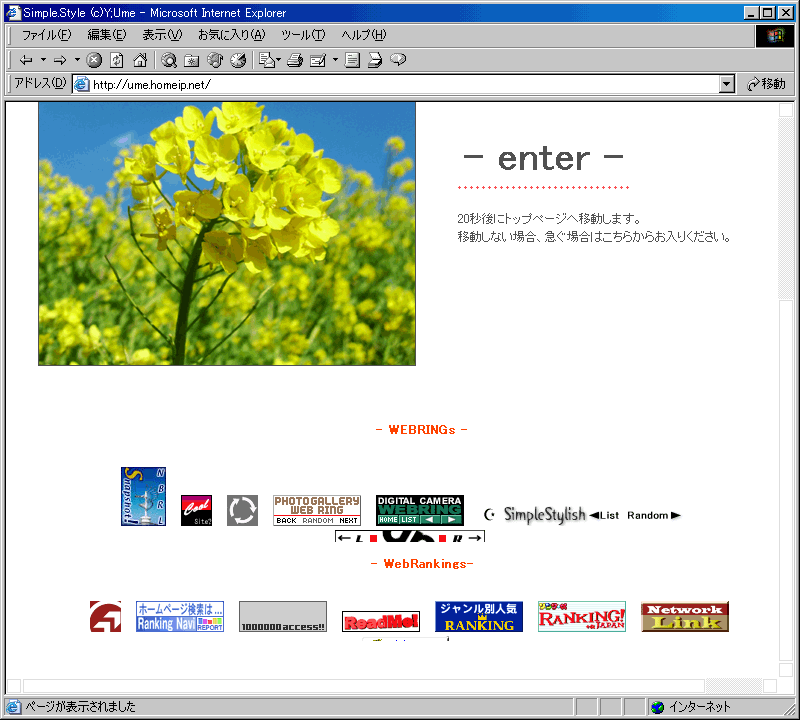The width and height of the screenshot is (800, 720).
Task: Click NEXT on Photogallery Web Ring banner
Action: coord(348,520)
